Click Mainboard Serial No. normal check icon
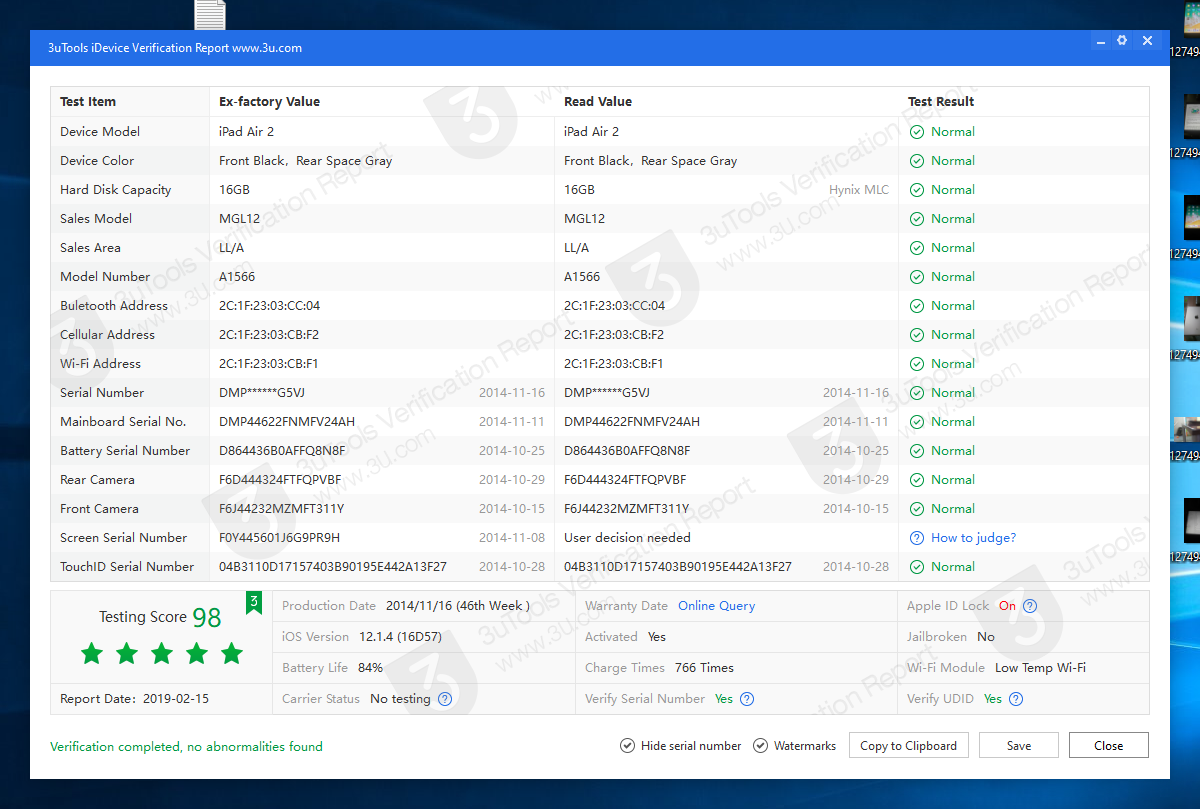1200x809 pixels. [x=917, y=422]
